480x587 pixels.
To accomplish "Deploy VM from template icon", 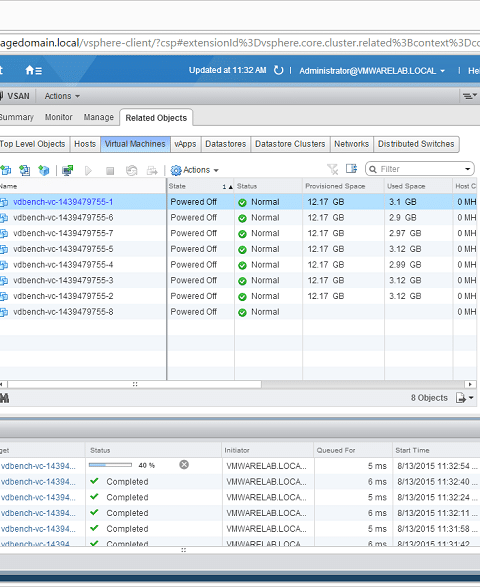I will coord(25,170).
